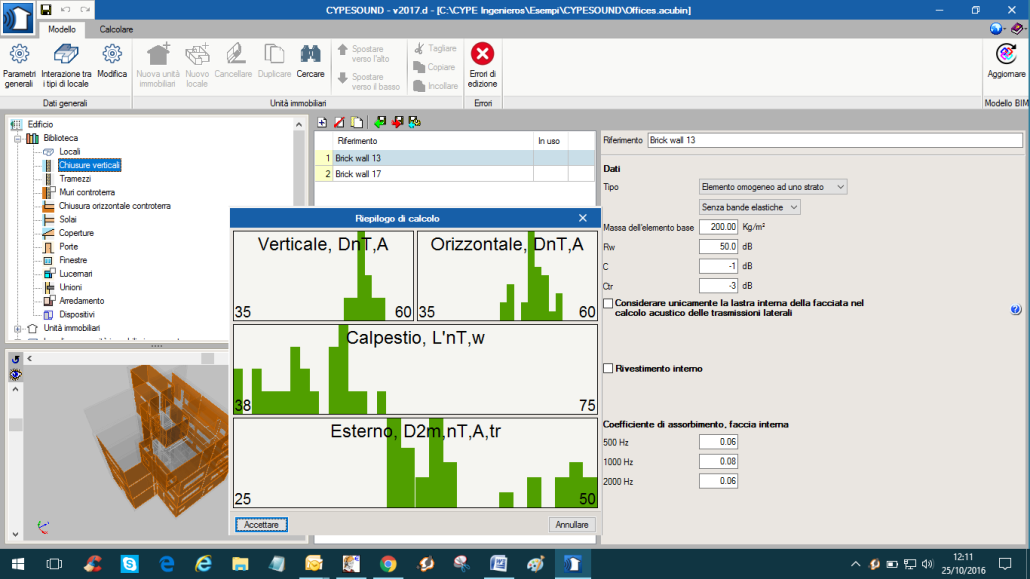Select Muri controterra in library tree
The height and width of the screenshot is (579, 1030).
click(87, 193)
